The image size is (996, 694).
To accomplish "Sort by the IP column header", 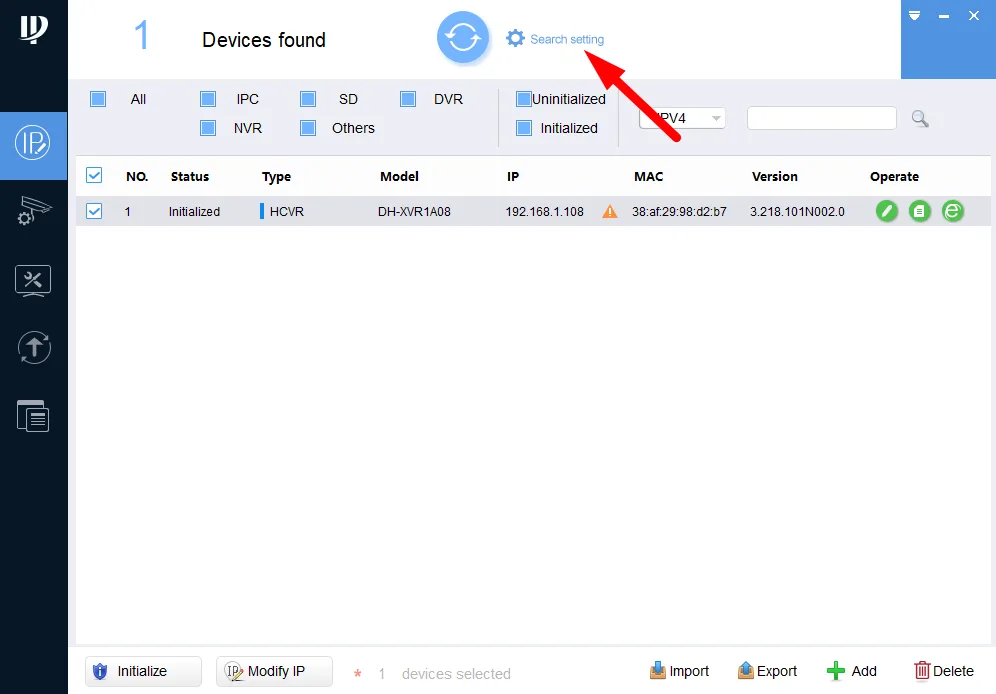I will coord(513,177).
